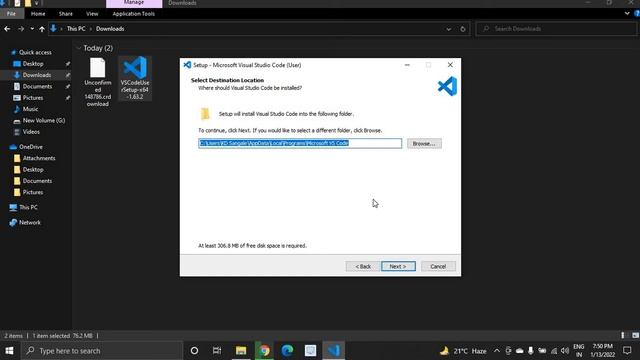Click the taskbar search box

(x=101, y=351)
